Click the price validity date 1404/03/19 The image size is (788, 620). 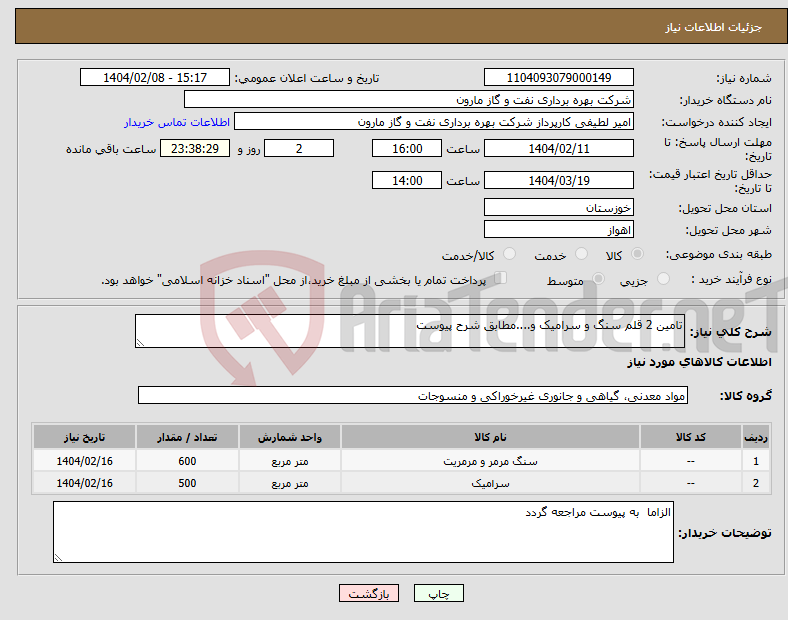[x=559, y=180]
